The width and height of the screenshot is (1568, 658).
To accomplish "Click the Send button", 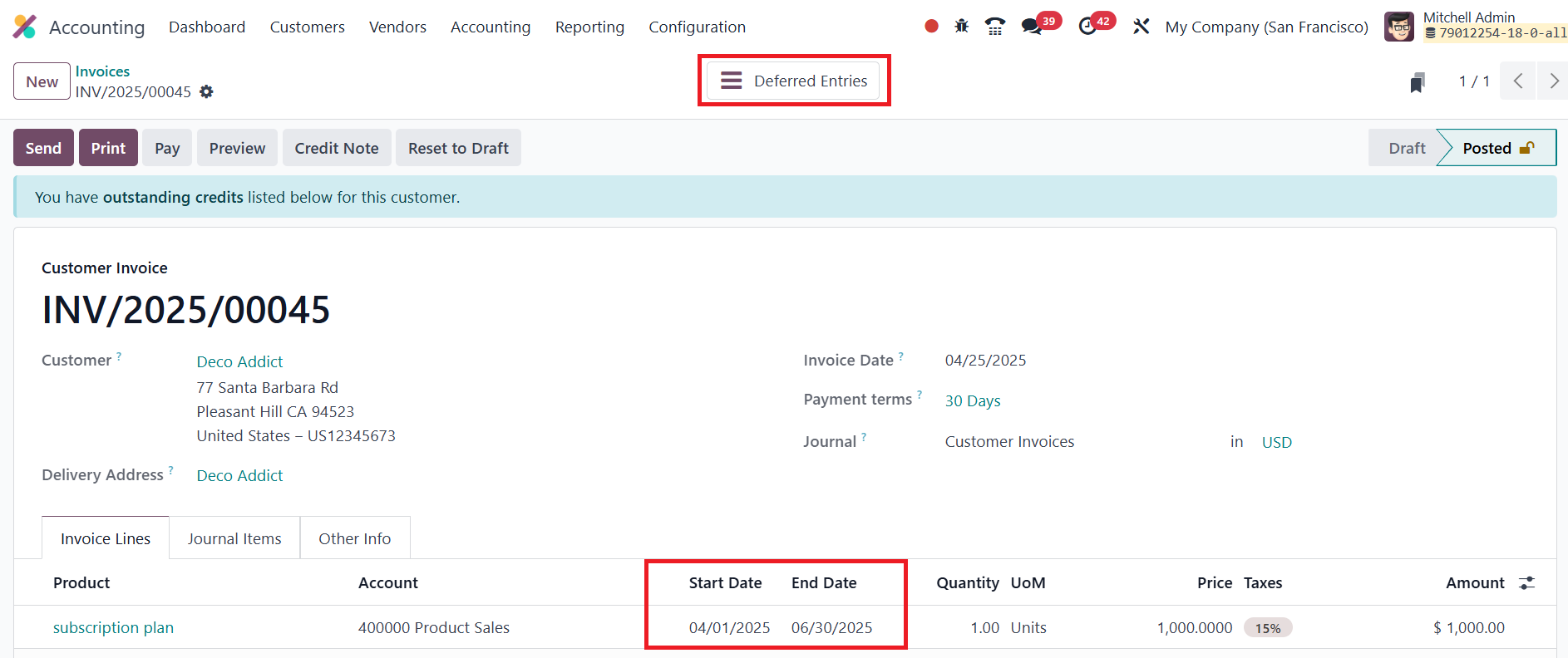I will (43, 148).
